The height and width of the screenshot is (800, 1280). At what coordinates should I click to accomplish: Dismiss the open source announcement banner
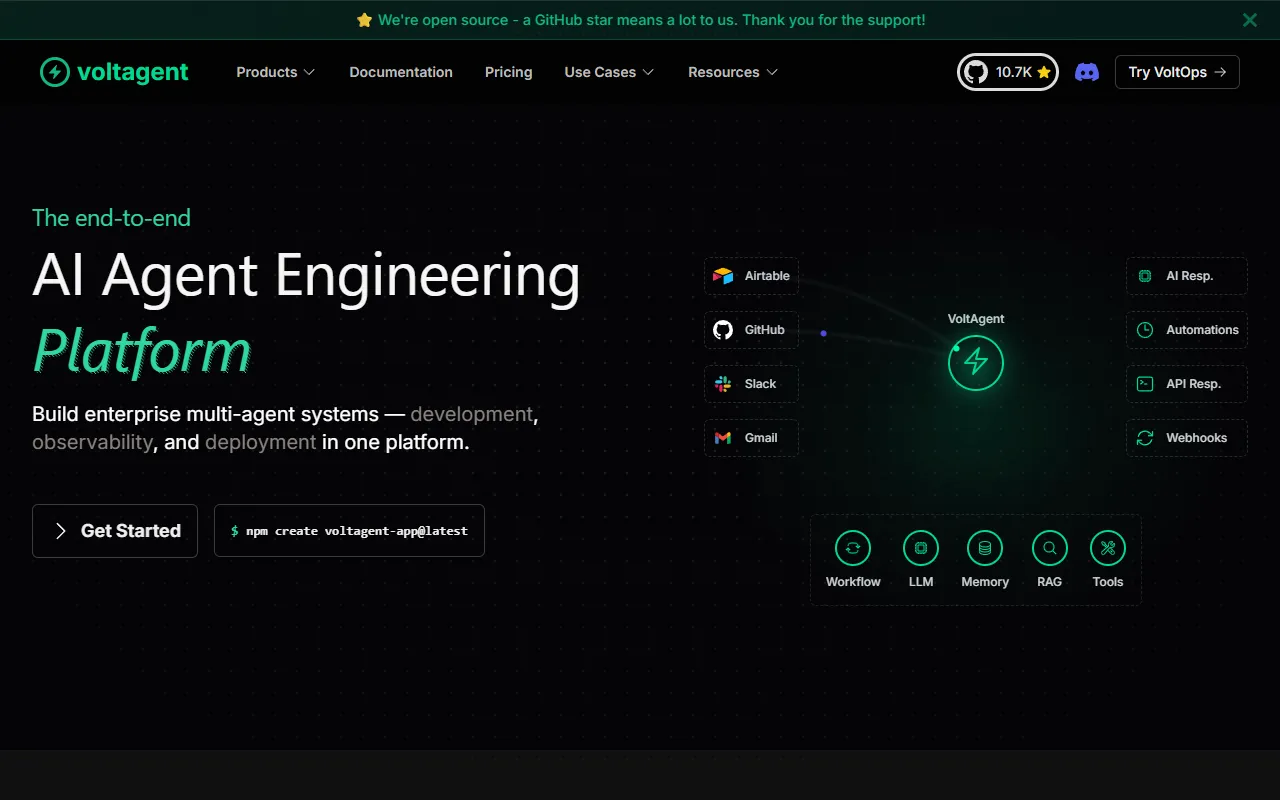pos(1250,20)
